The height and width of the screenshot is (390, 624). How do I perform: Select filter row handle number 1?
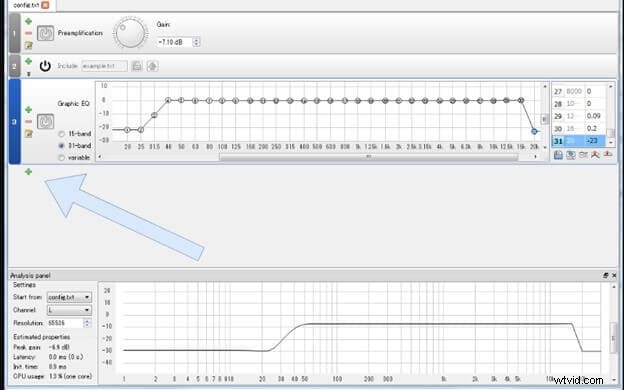(x=14, y=33)
